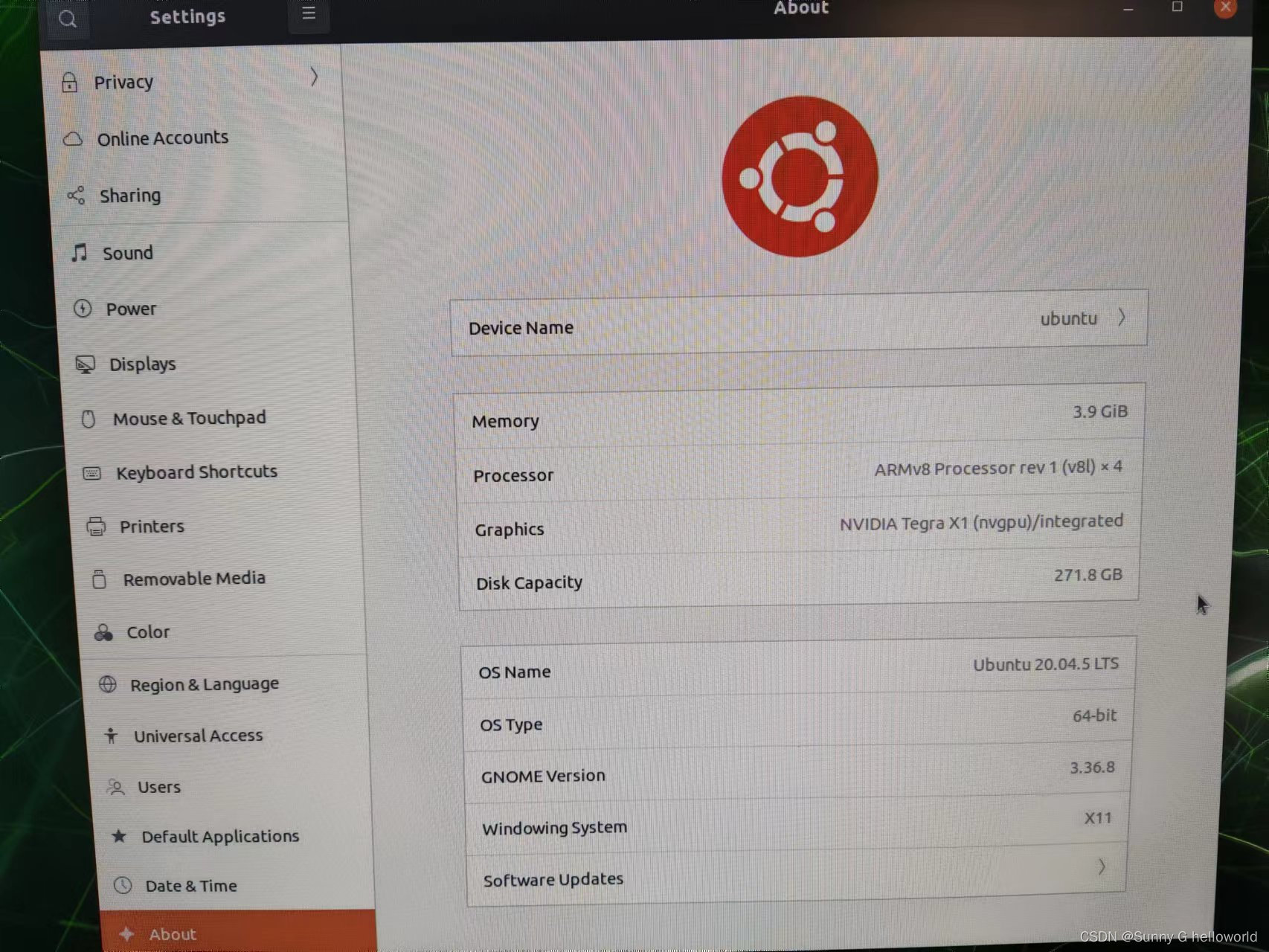This screenshot has height=952, width=1269.
Task: Click the ARMv8 Processor value text
Action: click(998, 468)
